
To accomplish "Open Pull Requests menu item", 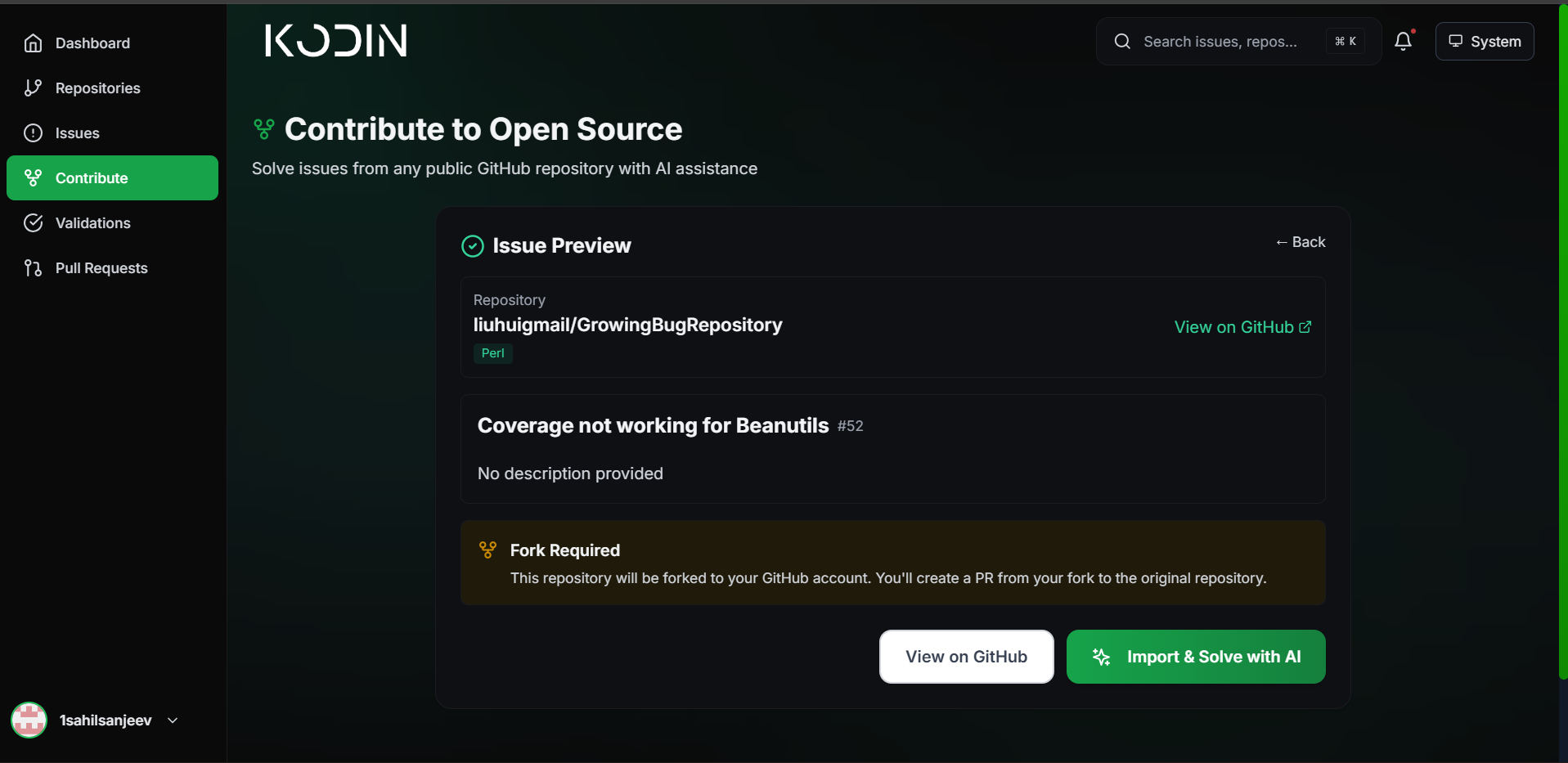I will tap(112, 268).
